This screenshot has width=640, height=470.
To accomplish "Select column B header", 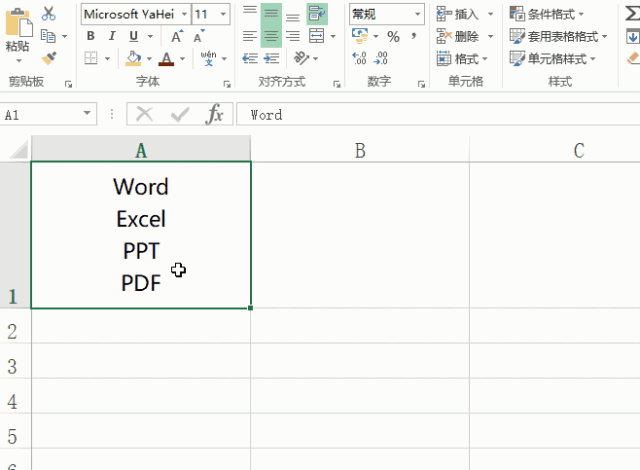I will coord(360,150).
